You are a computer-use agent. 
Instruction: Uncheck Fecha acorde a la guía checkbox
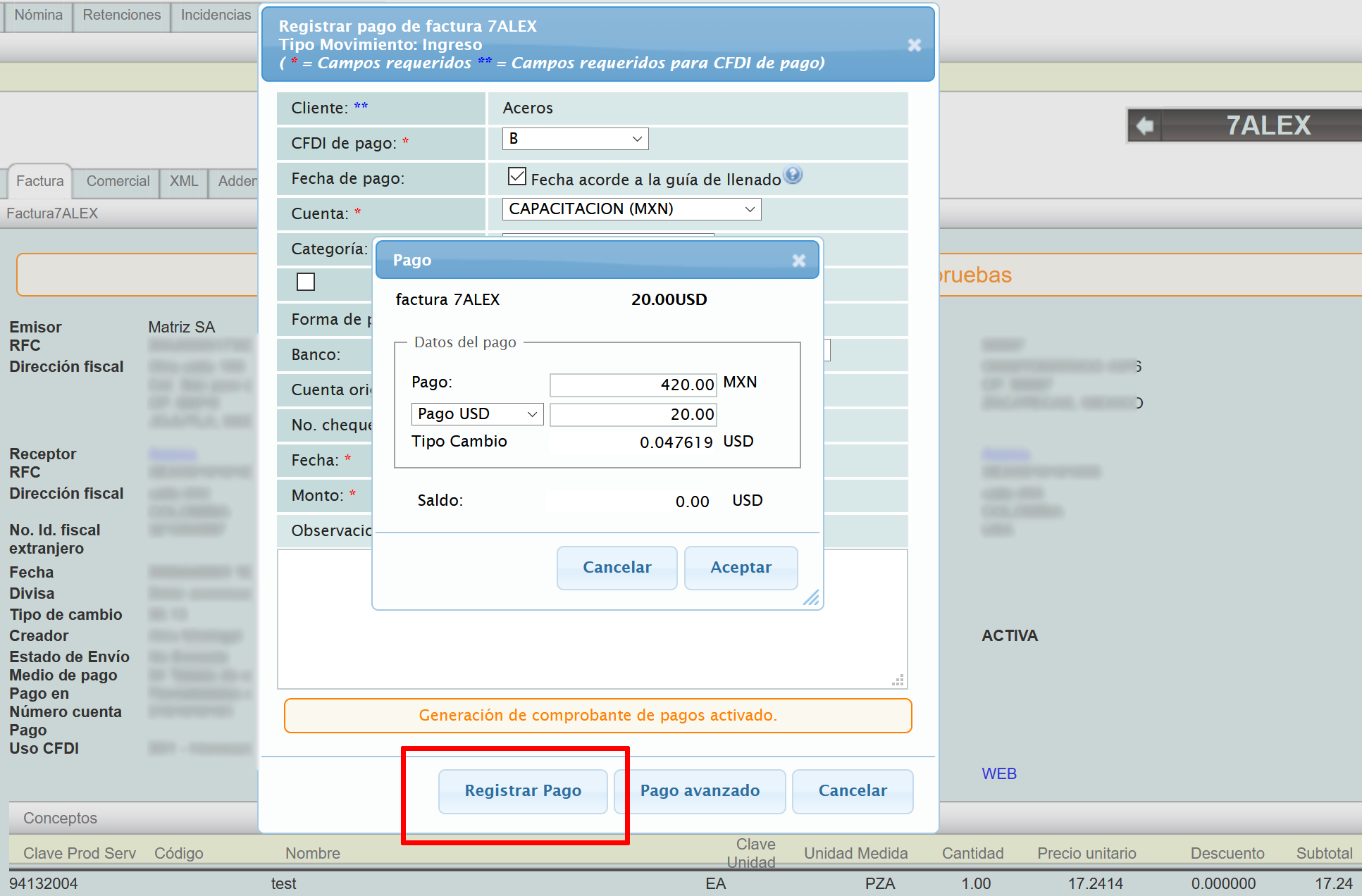tap(516, 177)
